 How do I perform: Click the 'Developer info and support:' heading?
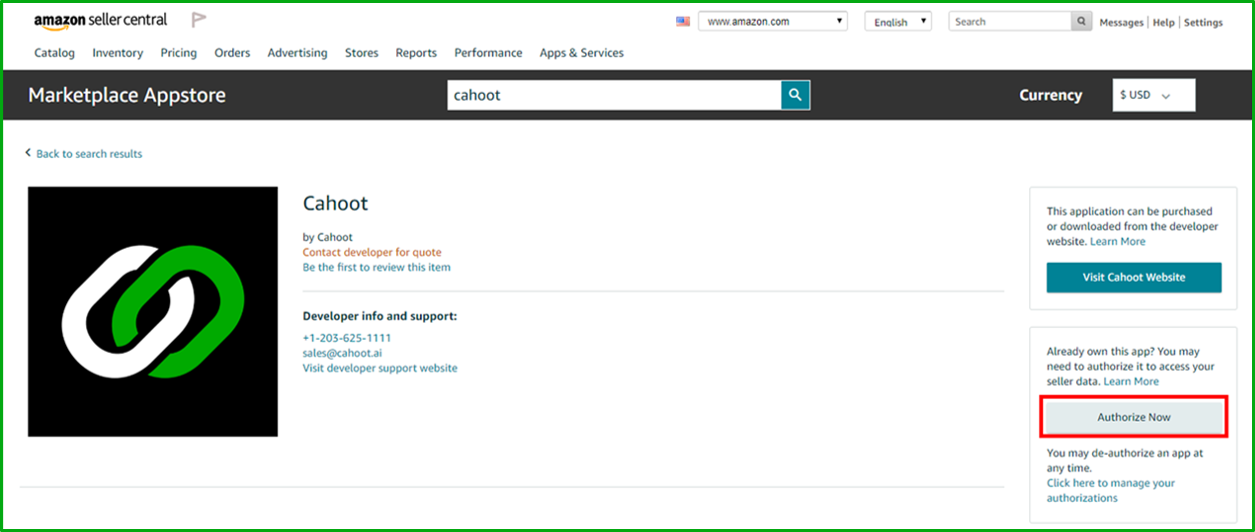pos(380,316)
